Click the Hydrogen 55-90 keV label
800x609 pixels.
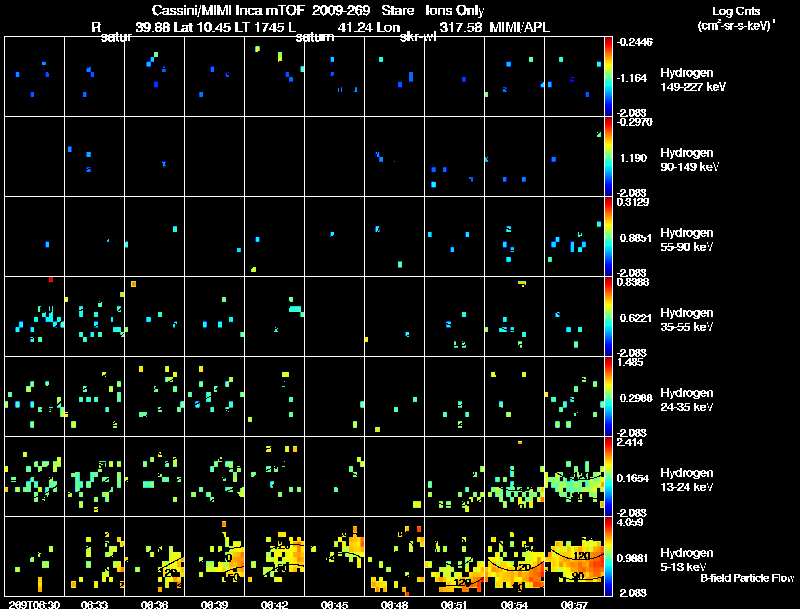click(x=687, y=240)
